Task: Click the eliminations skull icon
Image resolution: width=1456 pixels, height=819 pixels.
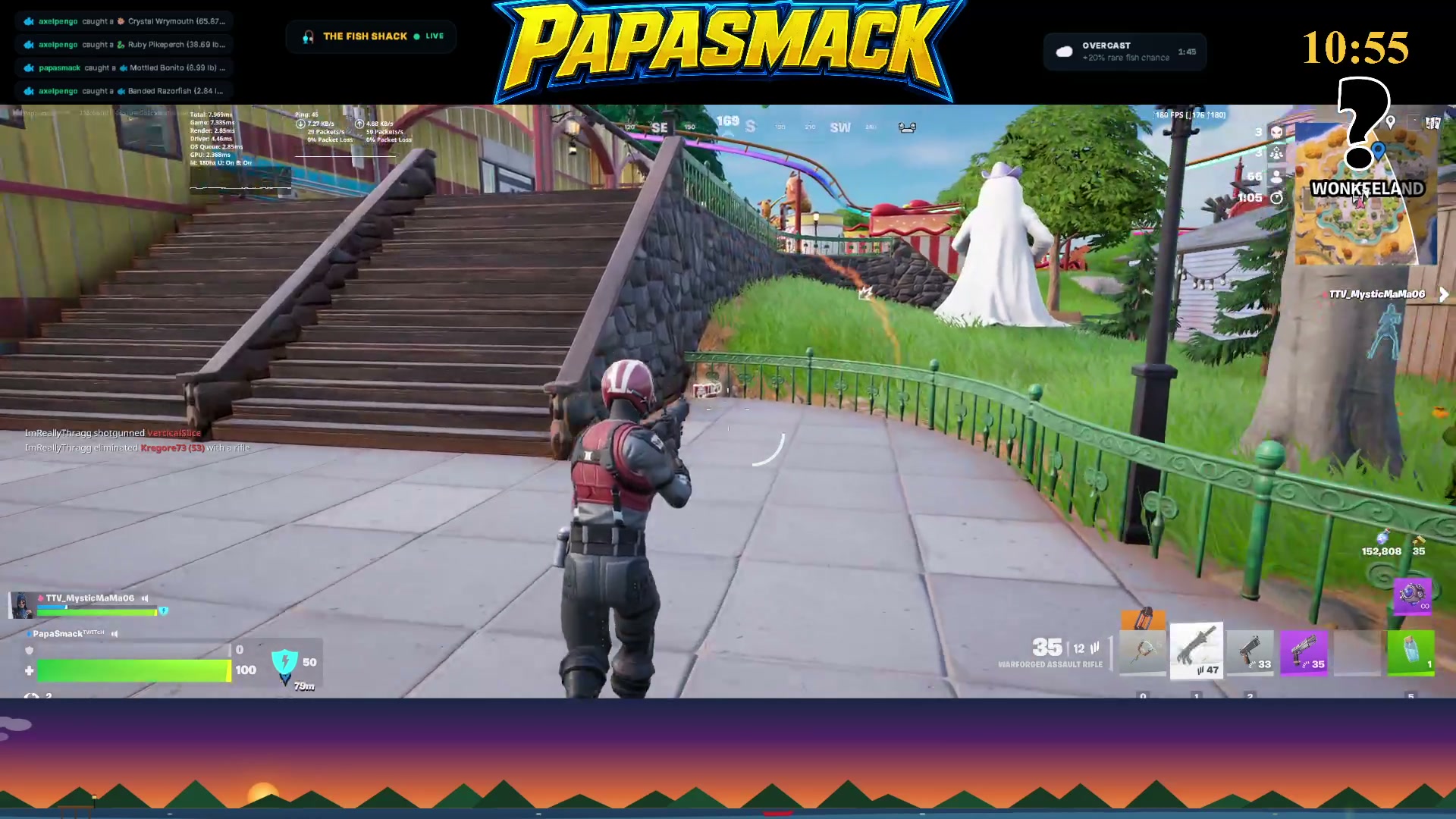Action: [1277, 133]
